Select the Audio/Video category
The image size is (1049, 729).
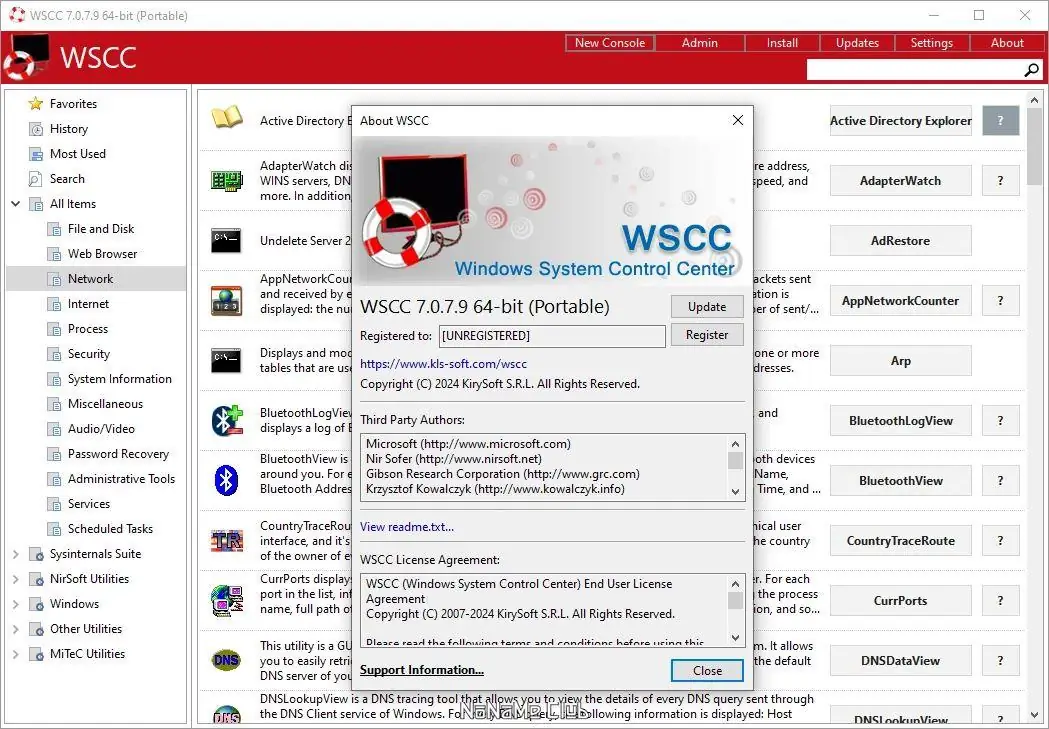(x=101, y=429)
